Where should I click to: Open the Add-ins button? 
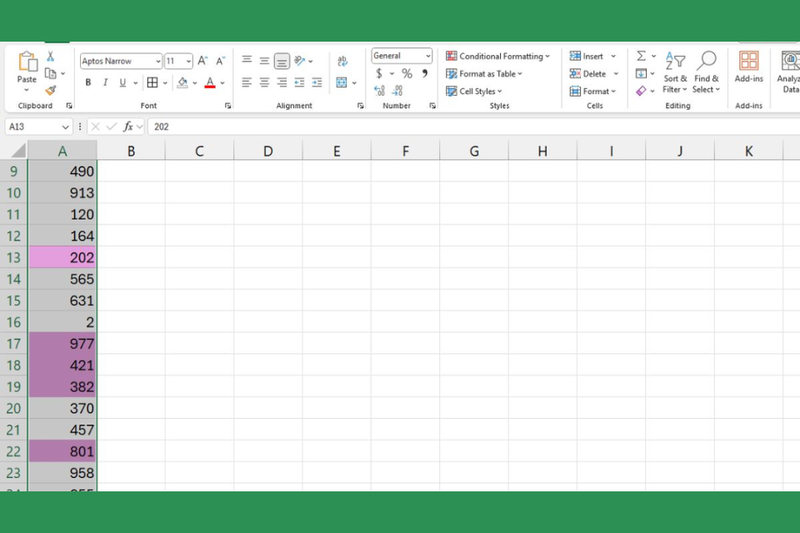748,67
